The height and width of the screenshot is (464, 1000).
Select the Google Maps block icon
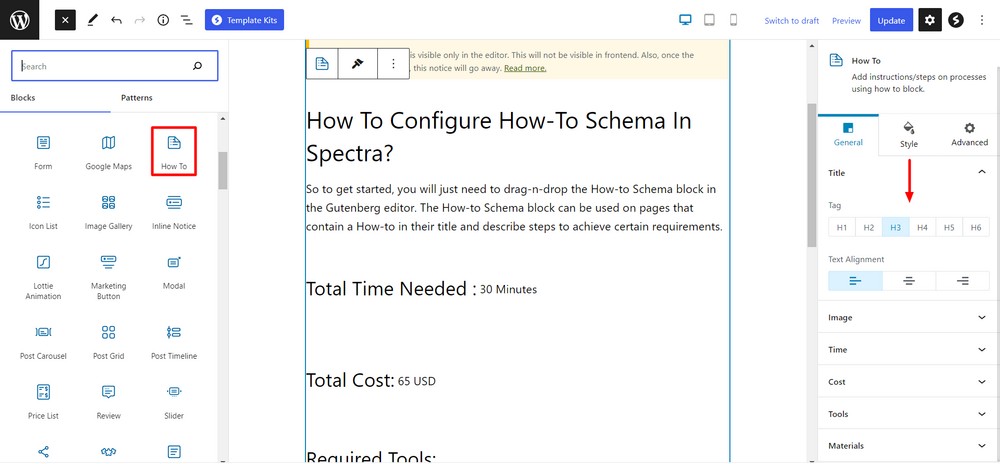(108, 151)
